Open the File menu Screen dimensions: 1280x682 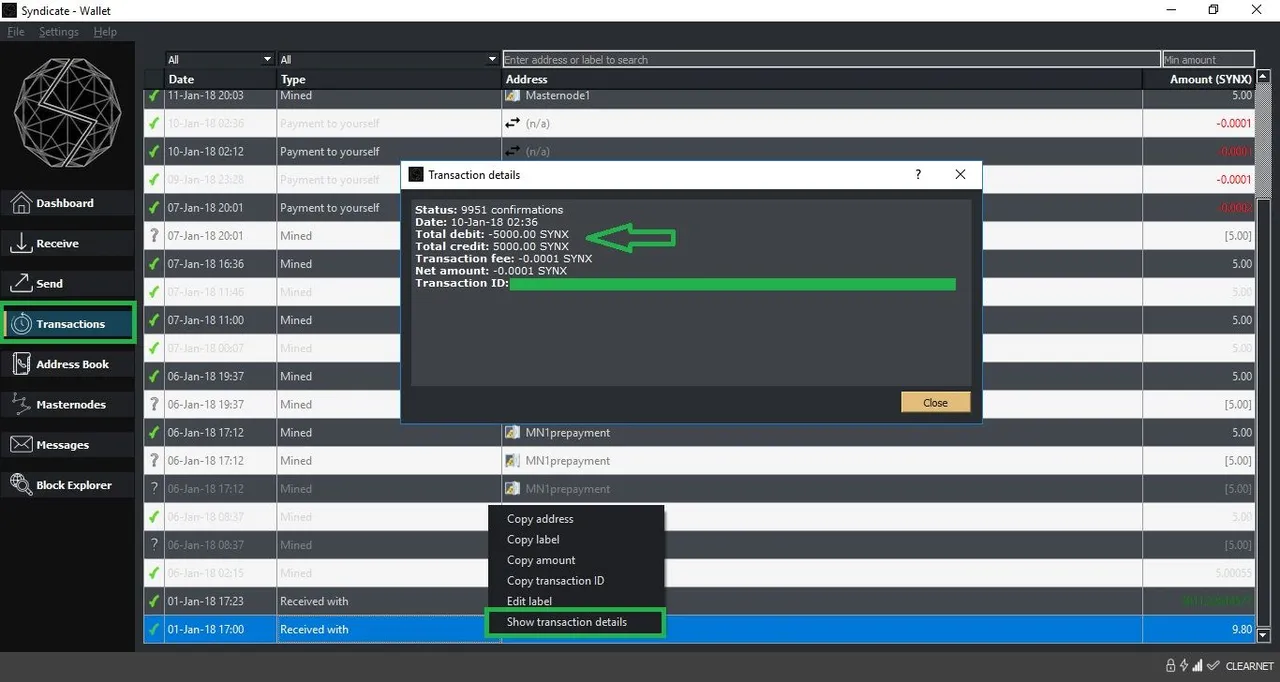coord(16,32)
